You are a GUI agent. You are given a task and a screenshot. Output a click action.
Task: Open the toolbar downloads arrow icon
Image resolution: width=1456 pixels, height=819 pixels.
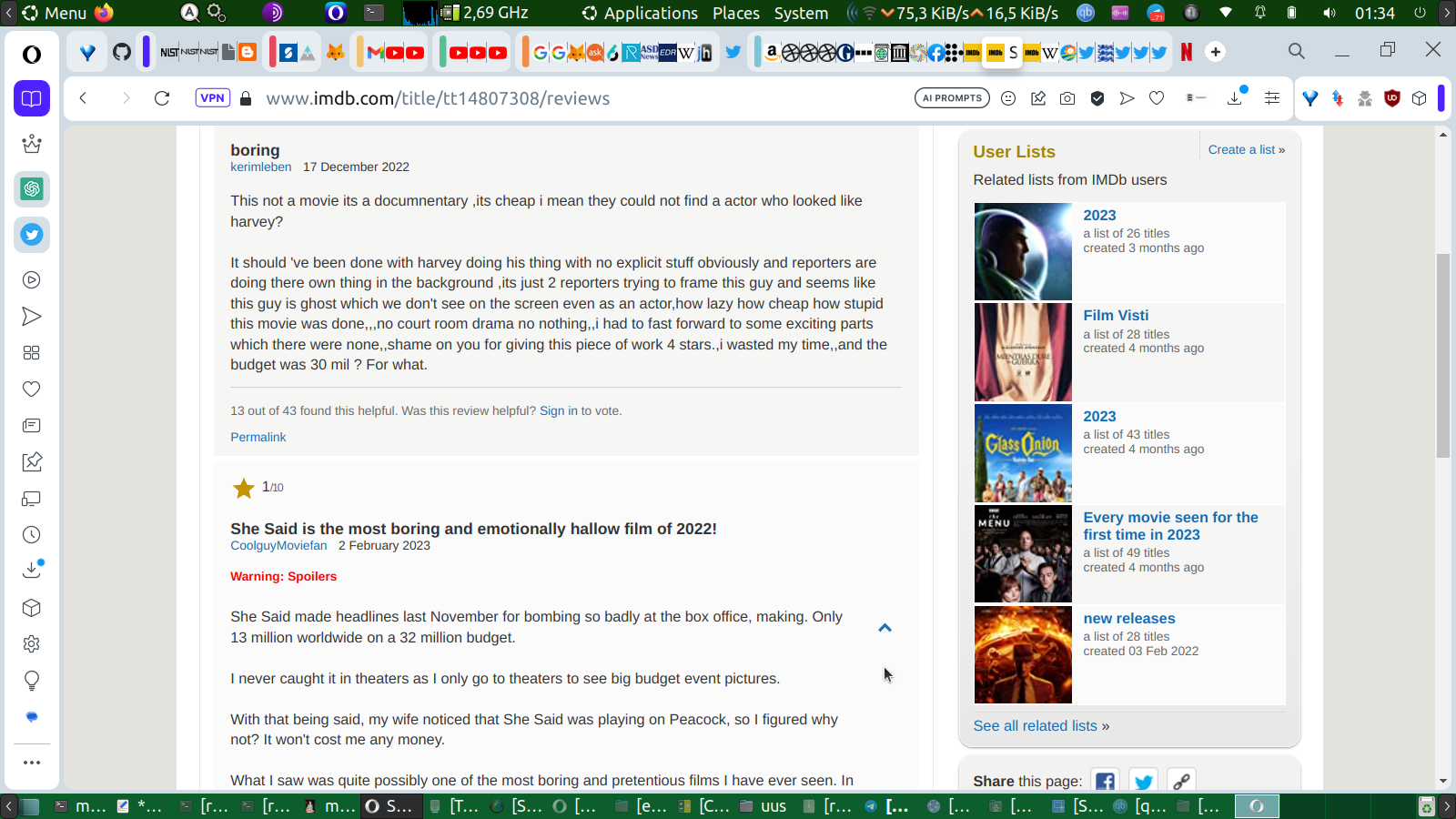coord(1235,97)
